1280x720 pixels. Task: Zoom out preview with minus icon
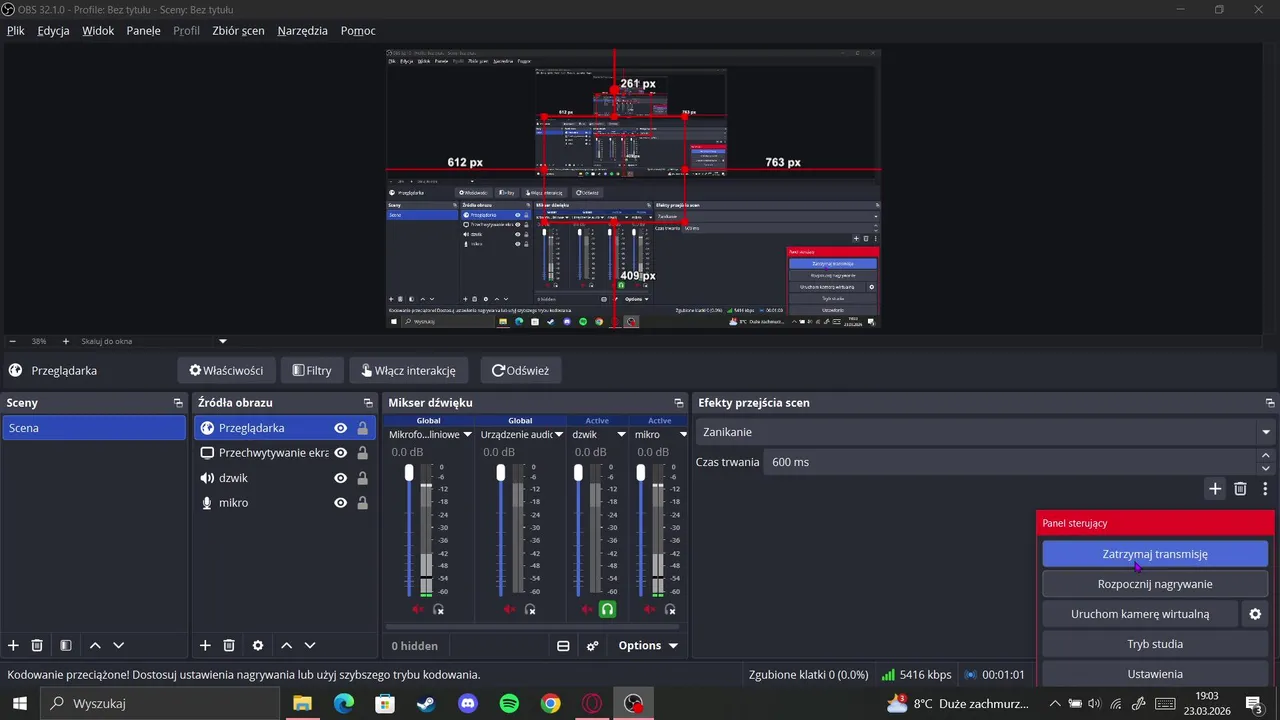(x=12, y=341)
